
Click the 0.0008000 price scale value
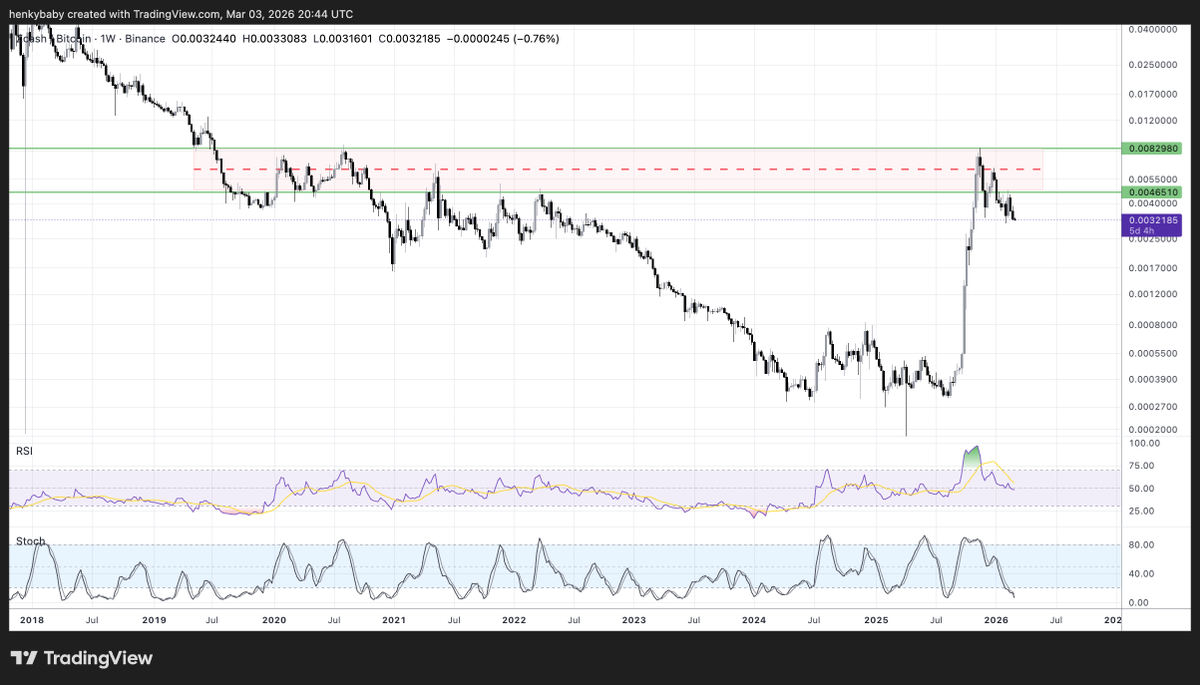[1153, 325]
